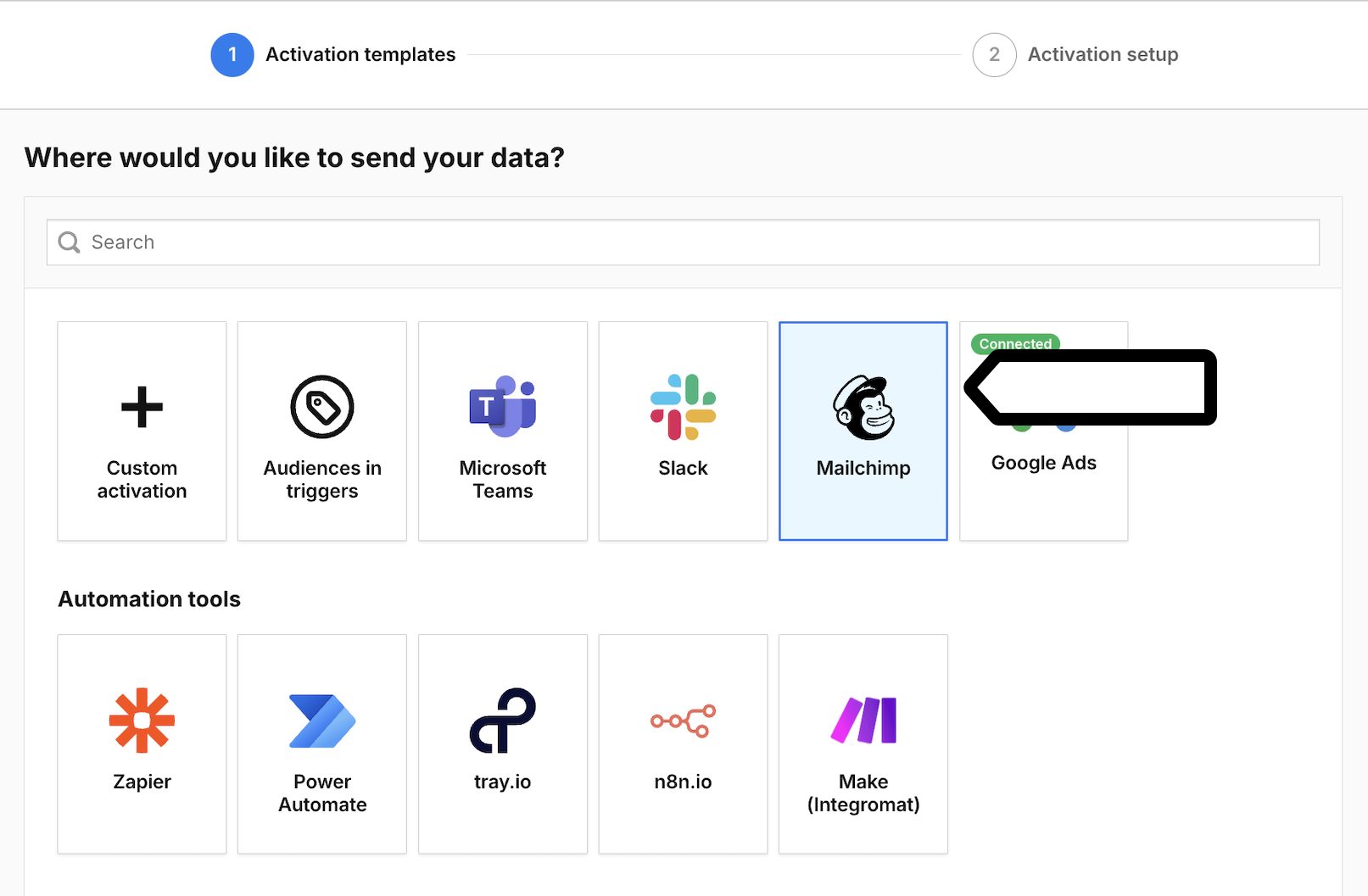This screenshot has width=1368, height=896.
Task: Click the Mailchimp label text
Action: click(x=863, y=467)
